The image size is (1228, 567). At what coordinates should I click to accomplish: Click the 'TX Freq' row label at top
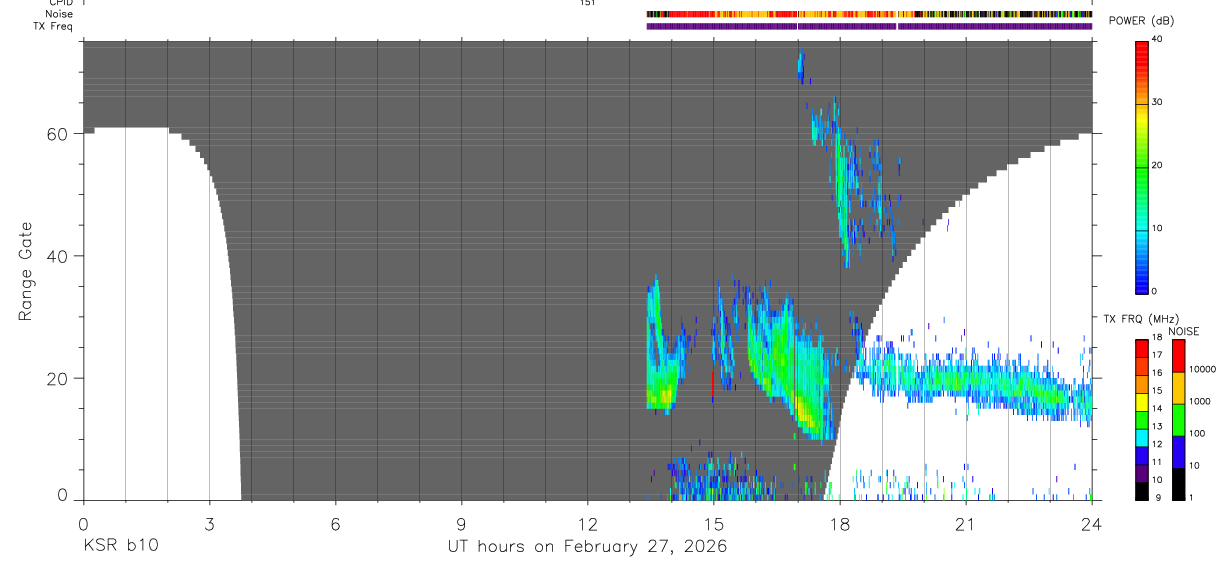(54, 26)
